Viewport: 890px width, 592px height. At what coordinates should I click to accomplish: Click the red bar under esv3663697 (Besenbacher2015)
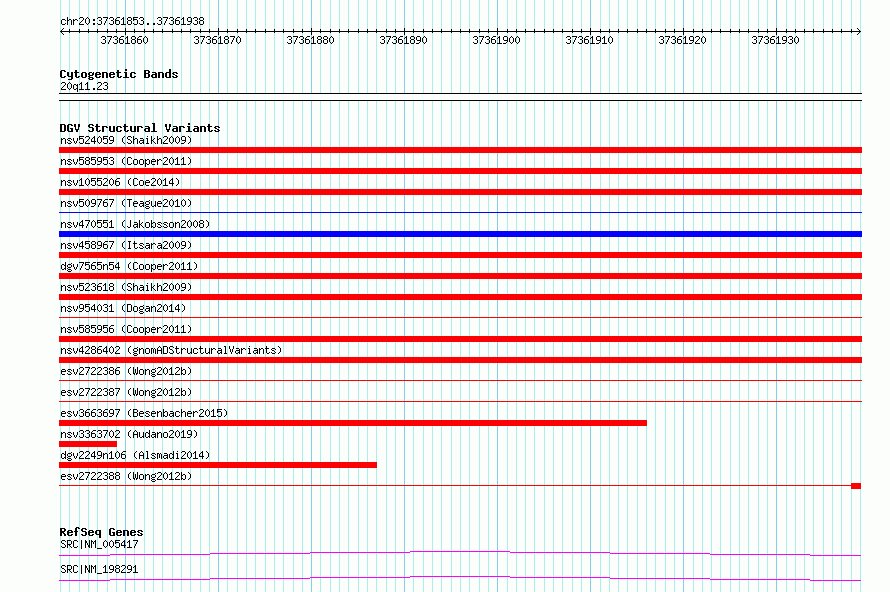click(x=353, y=423)
